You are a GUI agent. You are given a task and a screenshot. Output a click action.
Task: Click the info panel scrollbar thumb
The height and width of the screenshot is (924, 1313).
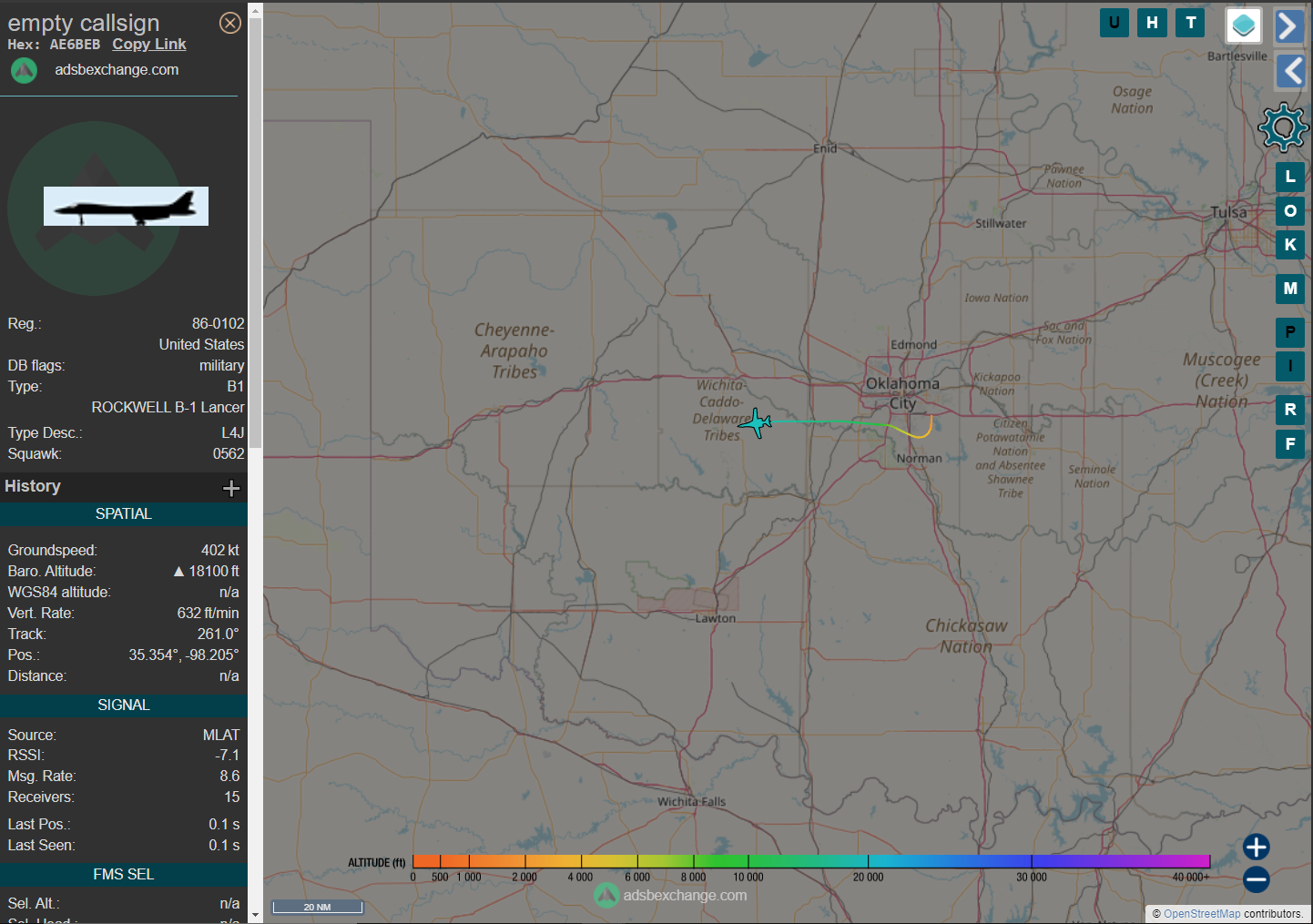click(x=256, y=232)
